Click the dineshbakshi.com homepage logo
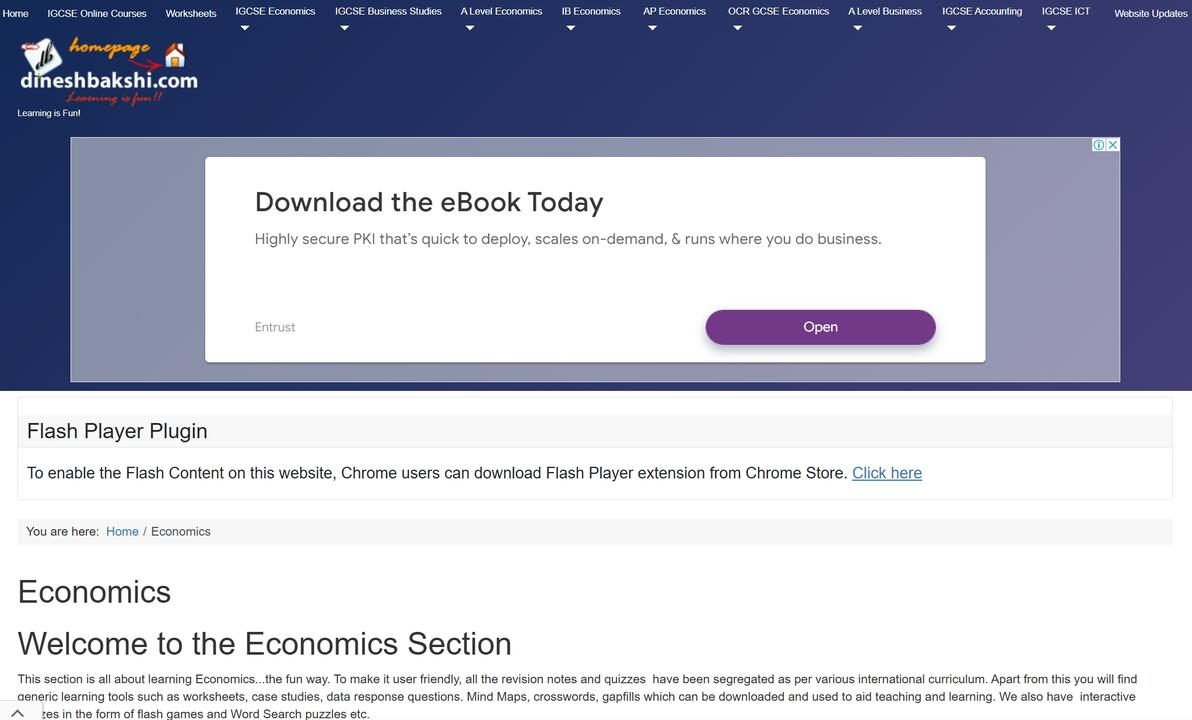The image size is (1192, 720). [108, 70]
